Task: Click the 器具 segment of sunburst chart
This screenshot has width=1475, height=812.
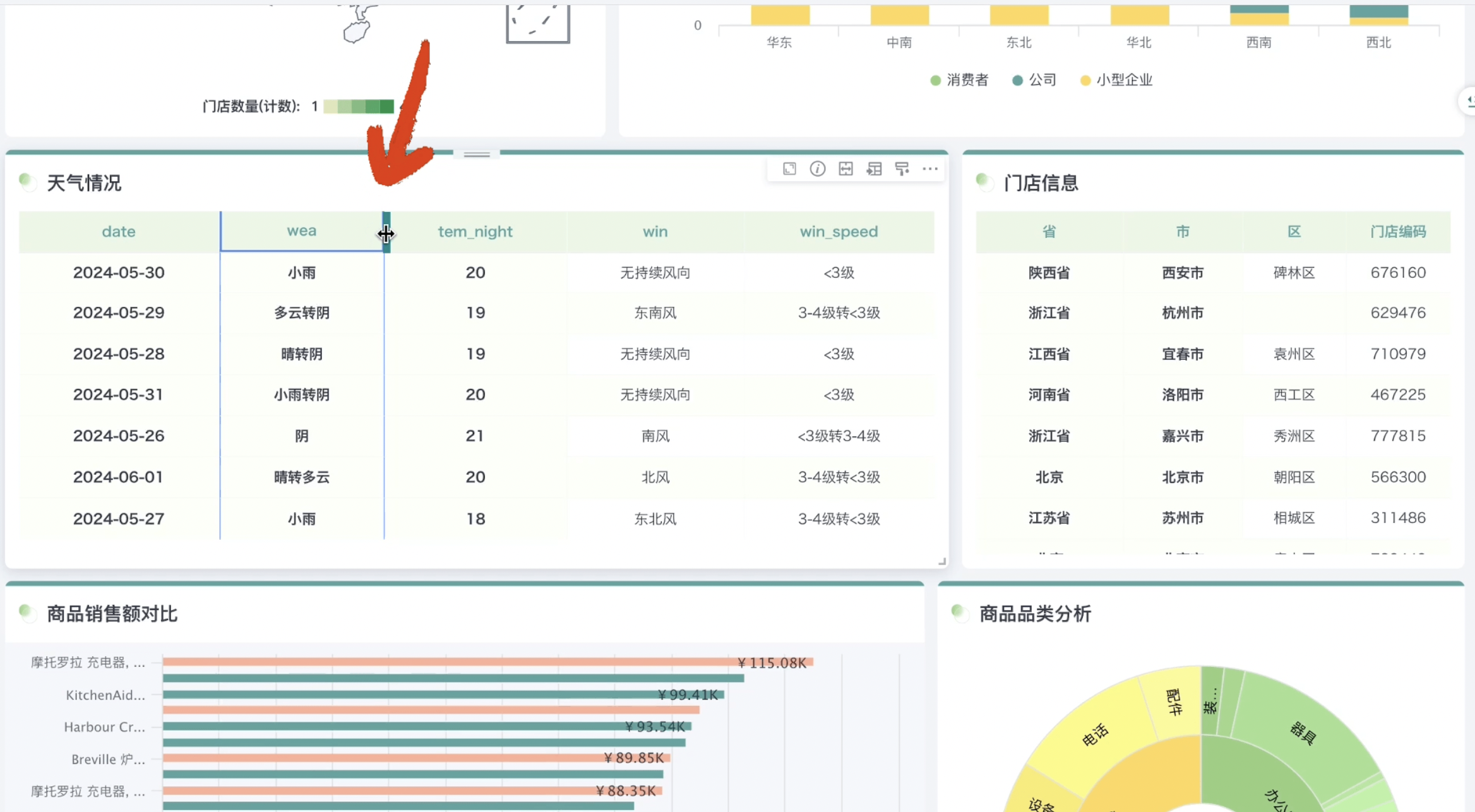Action: point(1303,733)
